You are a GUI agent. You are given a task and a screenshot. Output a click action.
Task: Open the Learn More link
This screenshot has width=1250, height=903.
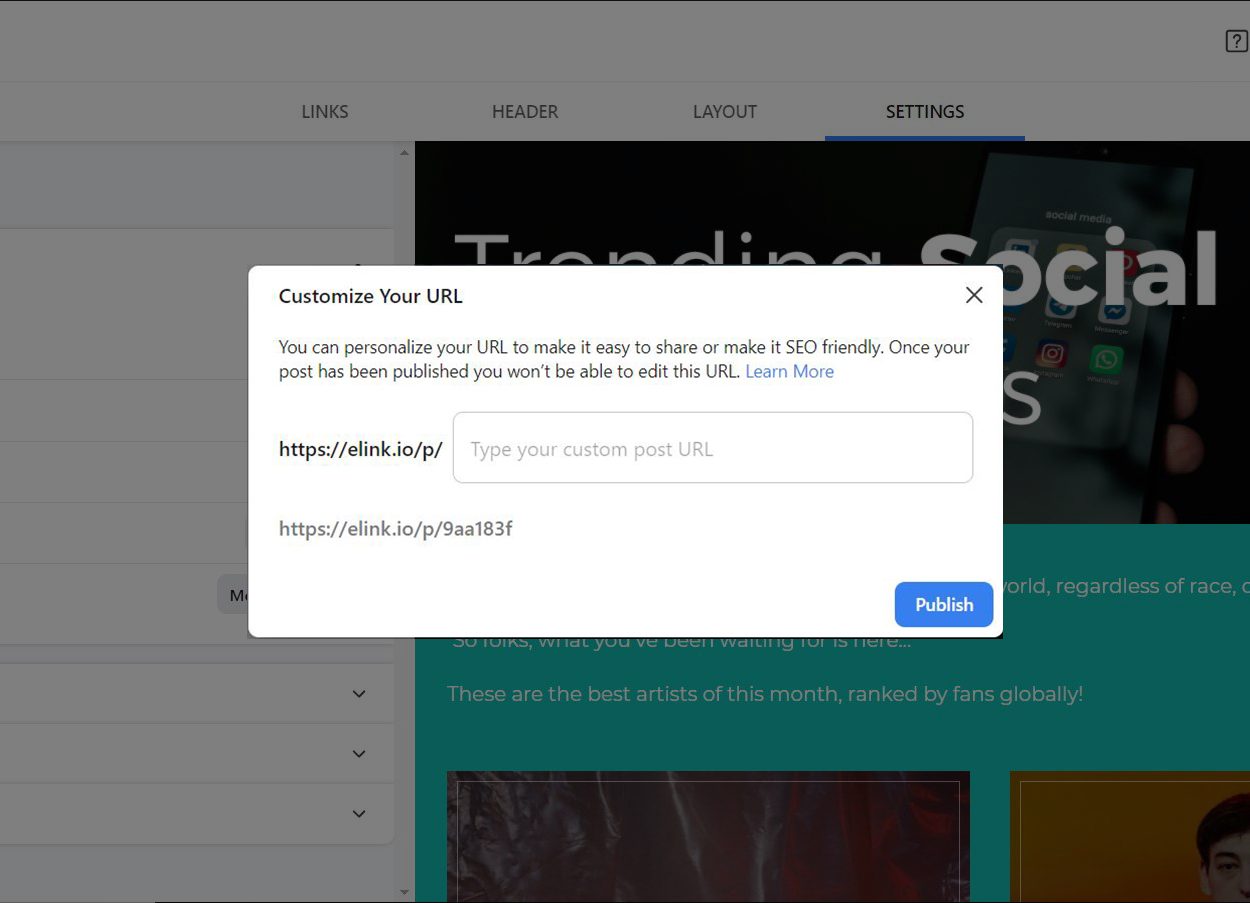point(789,371)
